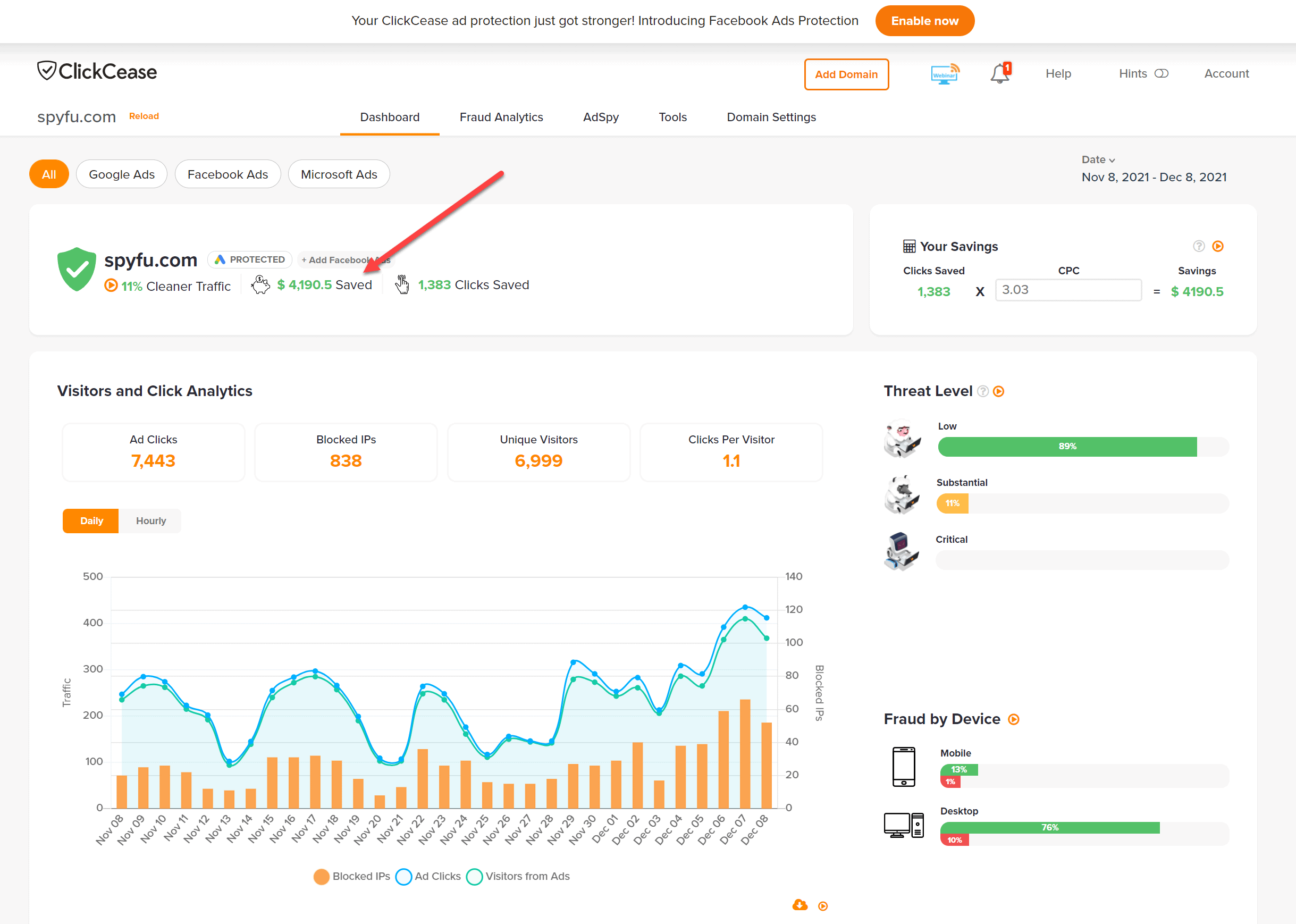Image resolution: width=1296 pixels, height=924 pixels.
Task: Toggle the Hints switch
Action: coord(1161,73)
